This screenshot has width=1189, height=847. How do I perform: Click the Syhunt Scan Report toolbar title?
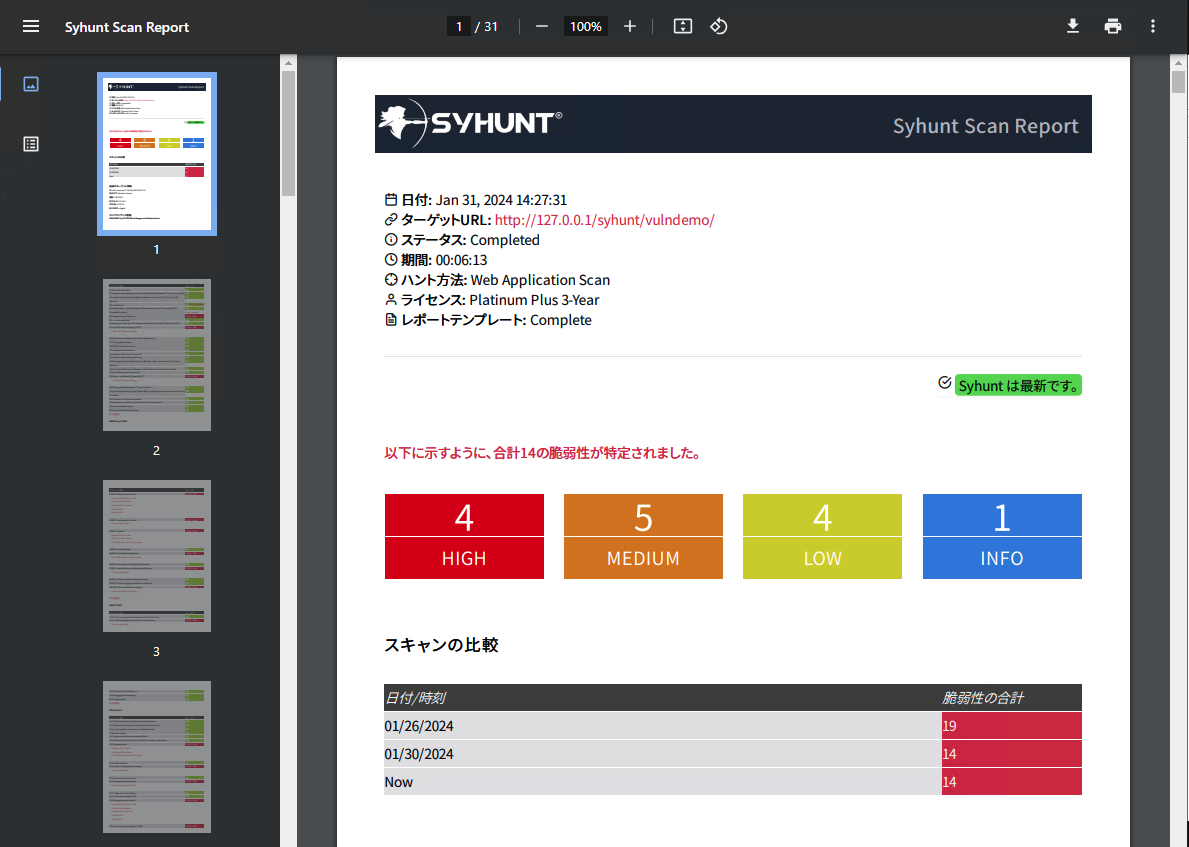pos(127,27)
